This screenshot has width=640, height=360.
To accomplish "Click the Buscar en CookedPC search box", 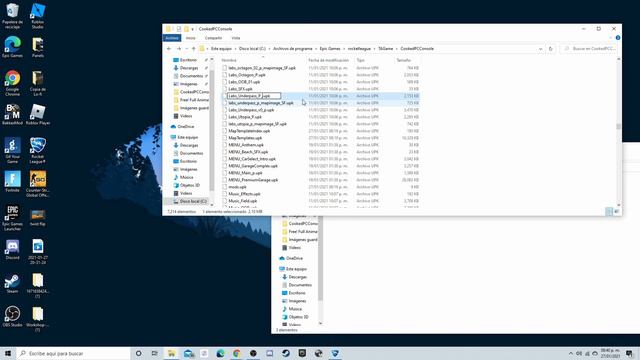I will tap(589, 49).
